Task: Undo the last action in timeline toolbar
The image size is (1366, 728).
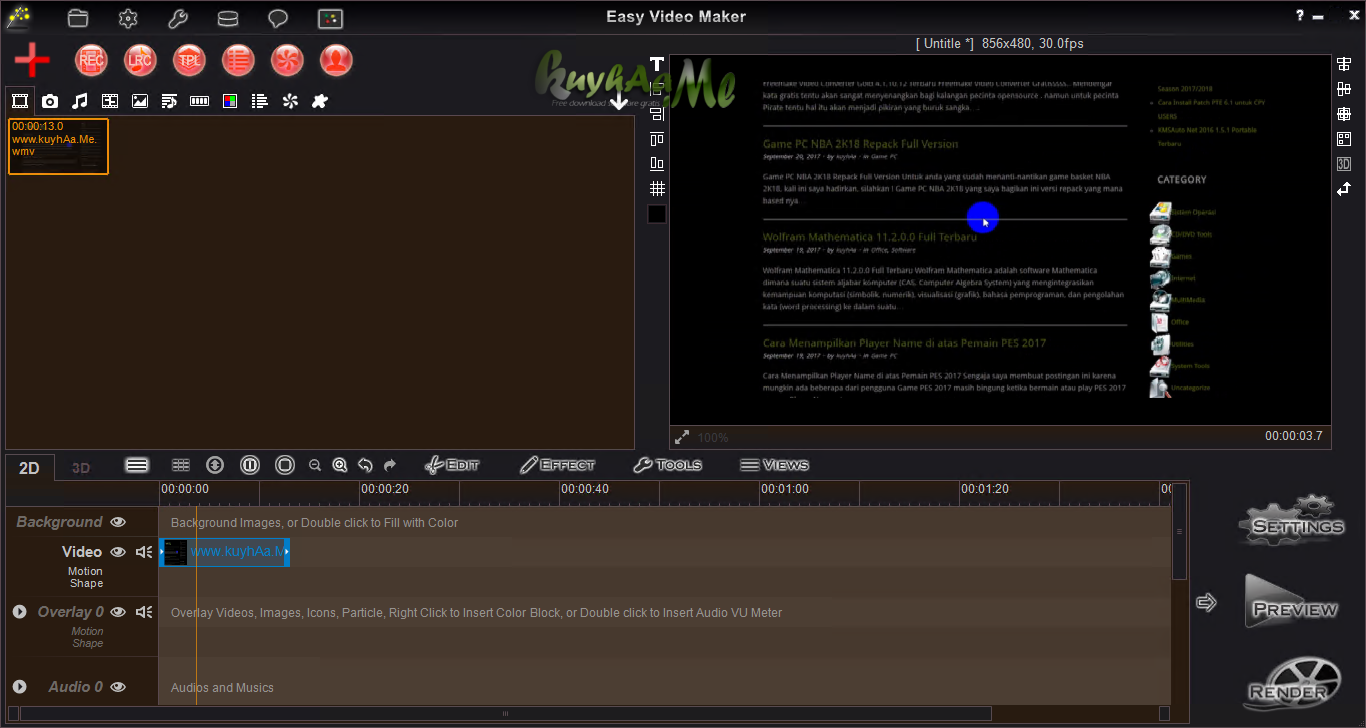Action: (x=365, y=465)
